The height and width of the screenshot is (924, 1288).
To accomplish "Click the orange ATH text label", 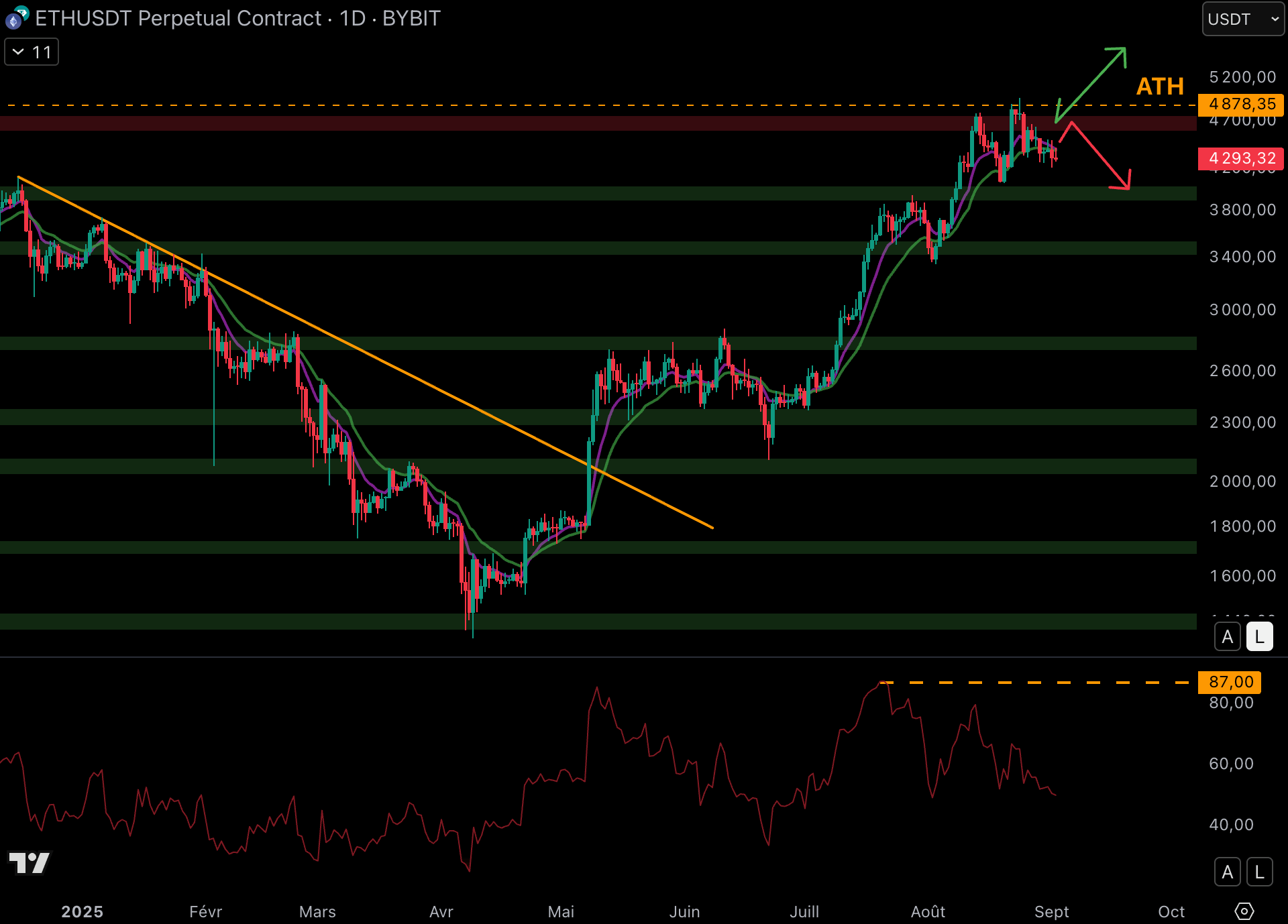I will 1160,86.
